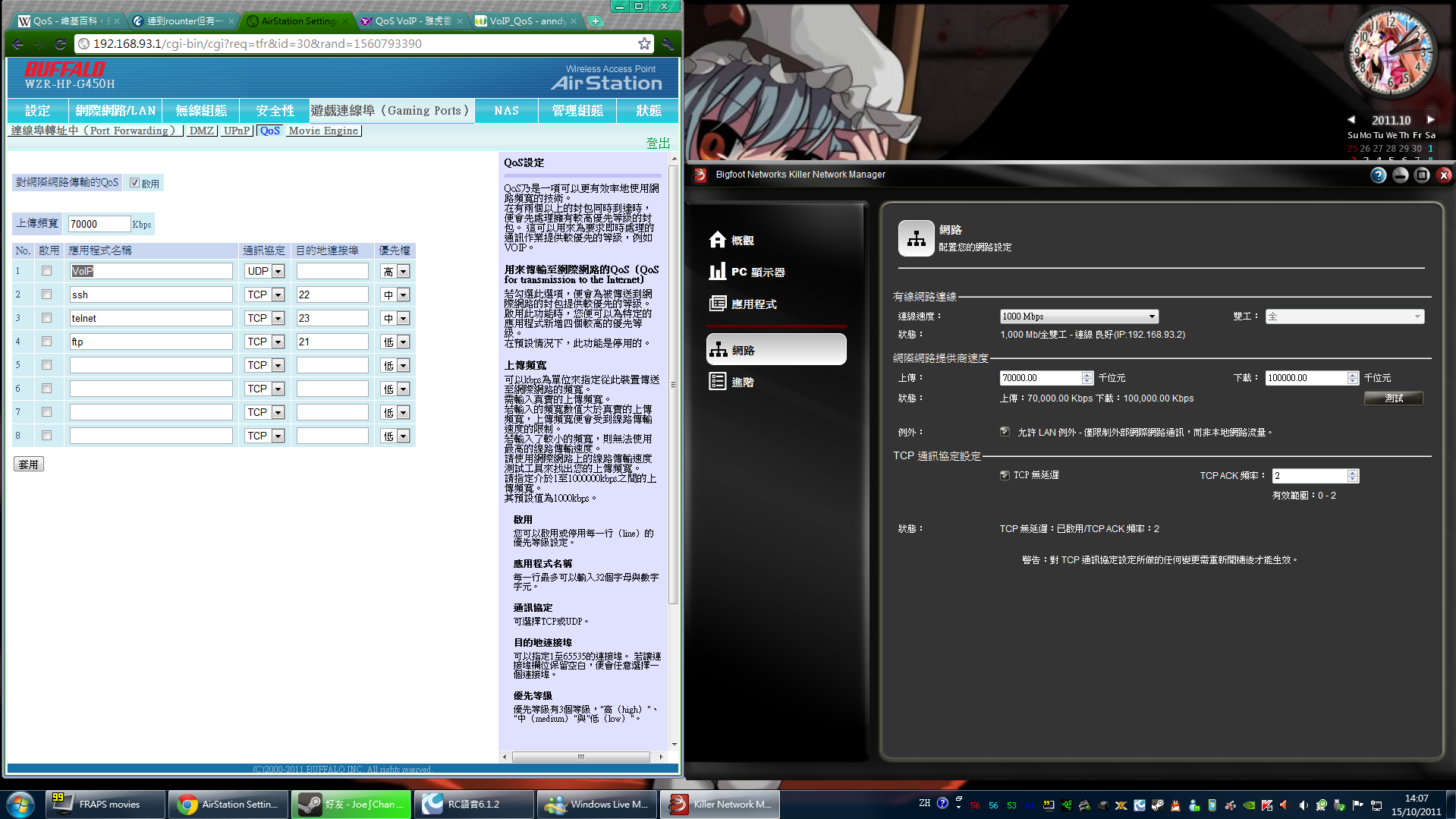Open the 管理組態 admin tab
Image resolution: width=1456 pixels, height=819 pixels.
pos(577,111)
